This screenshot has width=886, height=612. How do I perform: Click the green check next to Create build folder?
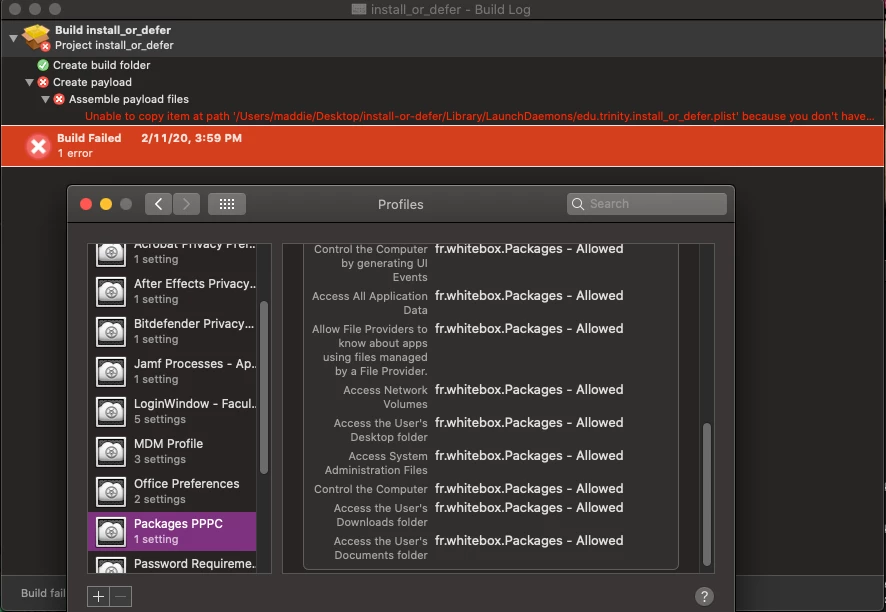click(x=43, y=66)
